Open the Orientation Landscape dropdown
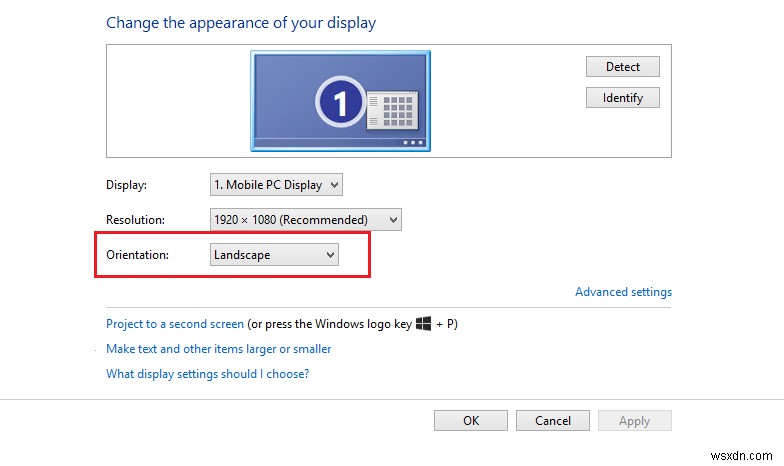The width and height of the screenshot is (784, 466). [274, 255]
